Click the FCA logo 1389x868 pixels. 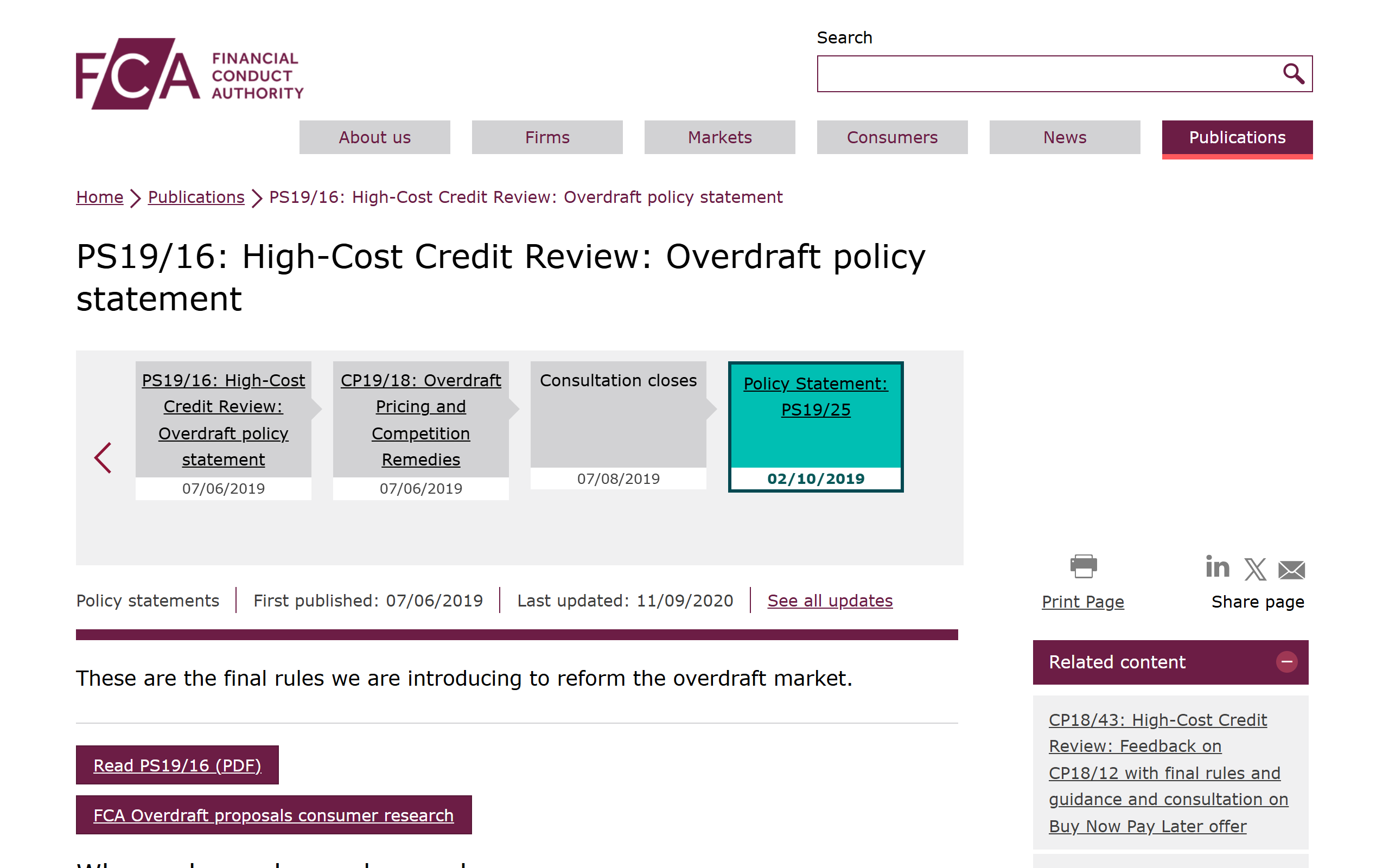pos(189,73)
